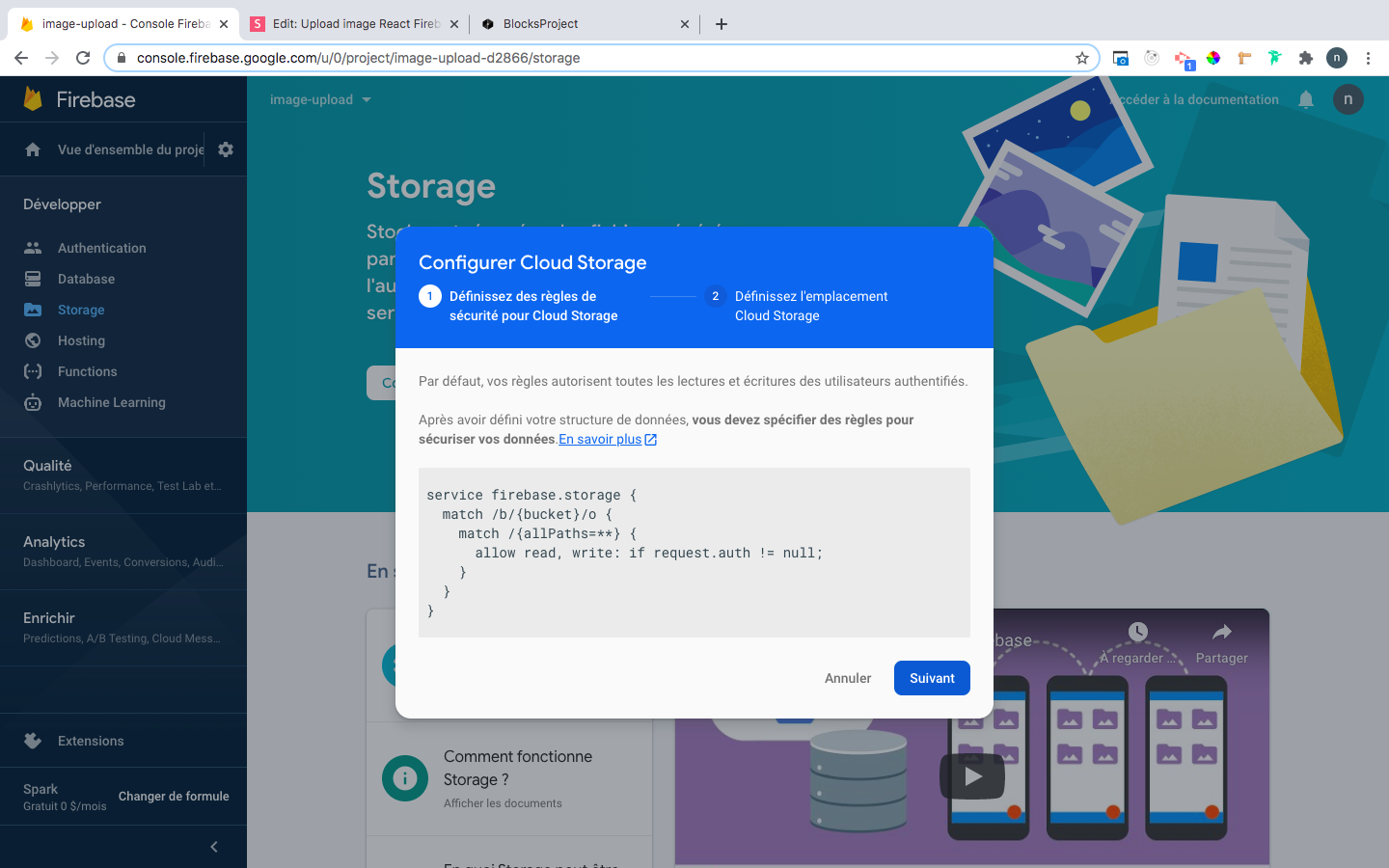The image size is (1389, 868).
Task: Open the En savoir plus link
Action: tap(608, 439)
